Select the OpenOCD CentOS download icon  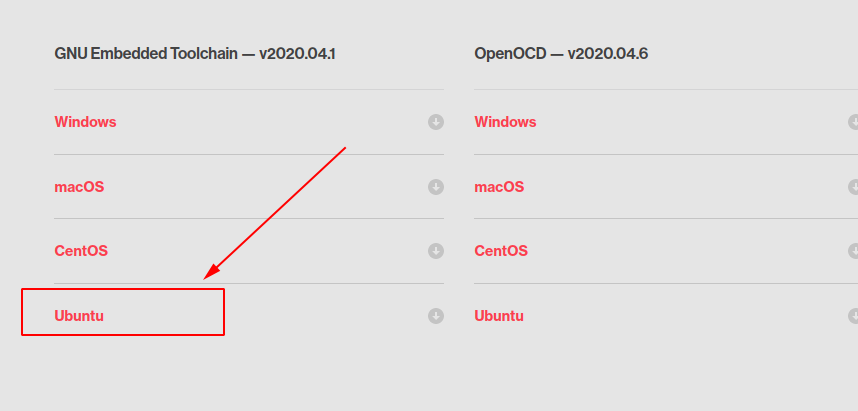[x=853, y=251]
